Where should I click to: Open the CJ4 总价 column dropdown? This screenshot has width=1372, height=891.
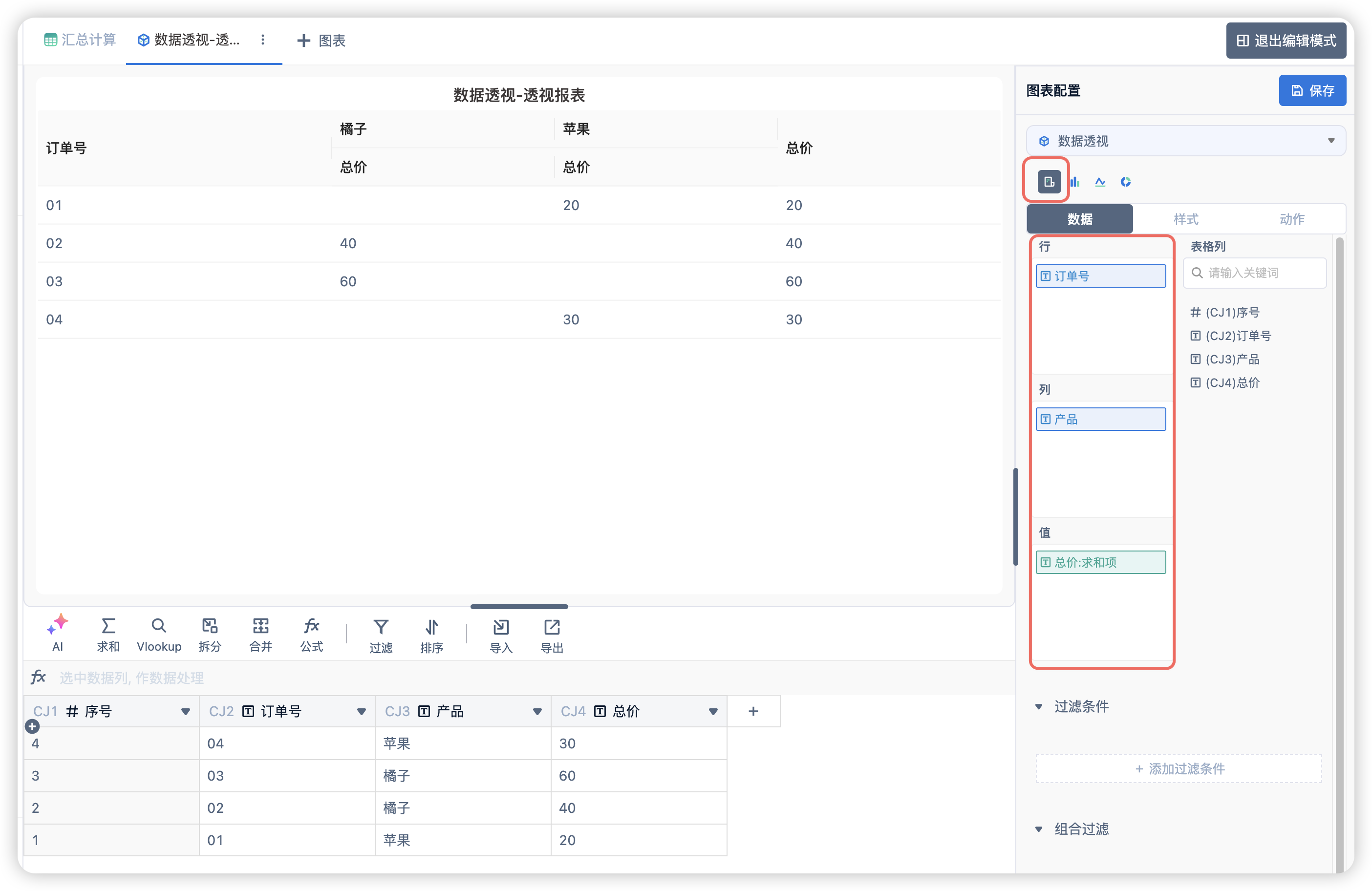point(712,712)
